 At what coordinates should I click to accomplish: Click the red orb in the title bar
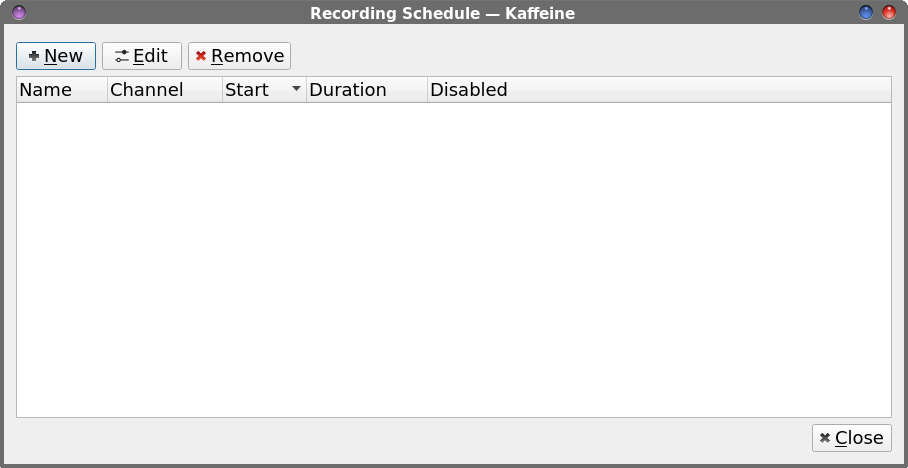pyautogui.click(x=889, y=12)
